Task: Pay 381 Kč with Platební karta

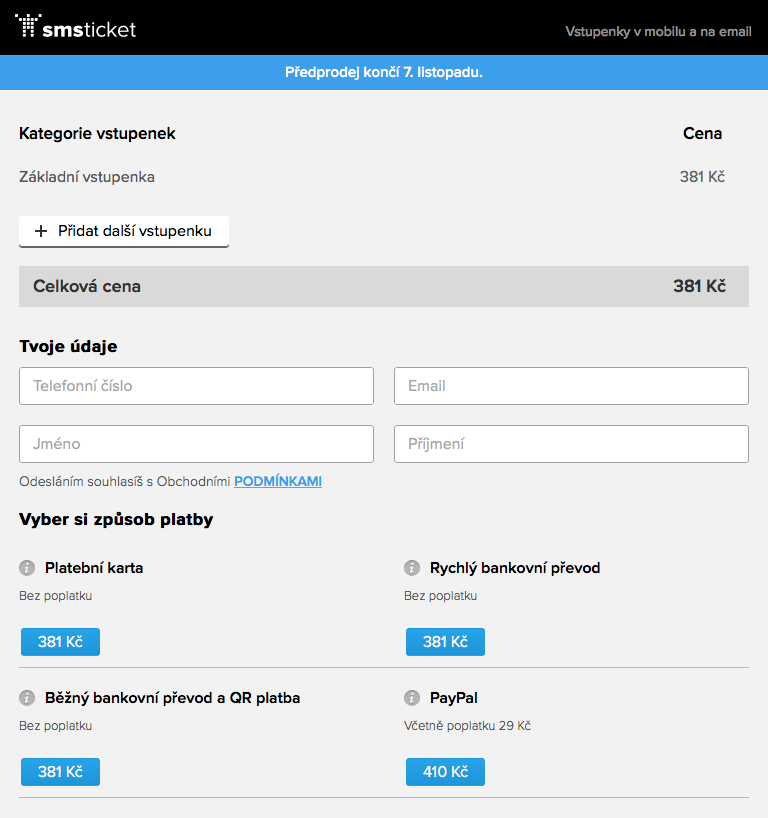Action: pyautogui.click(x=60, y=642)
